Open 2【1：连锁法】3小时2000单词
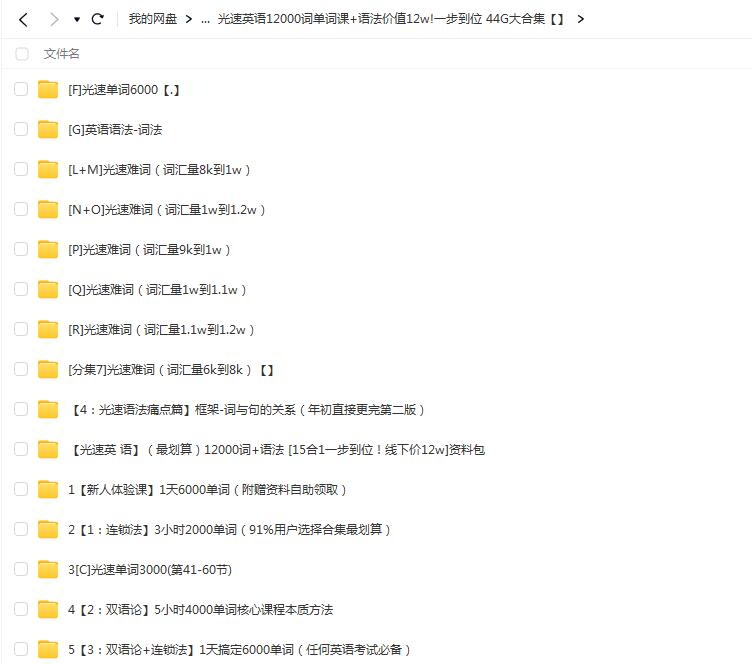The width and height of the screenshot is (752, 664). pos(230,529)
